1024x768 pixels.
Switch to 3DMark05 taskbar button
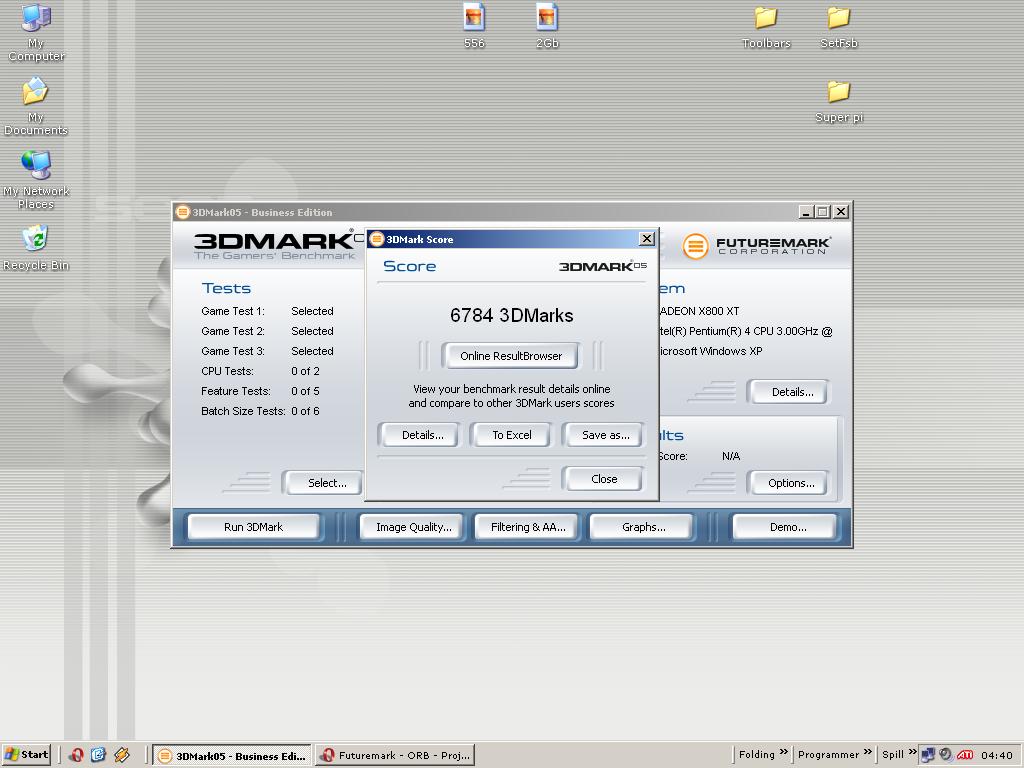233,755
